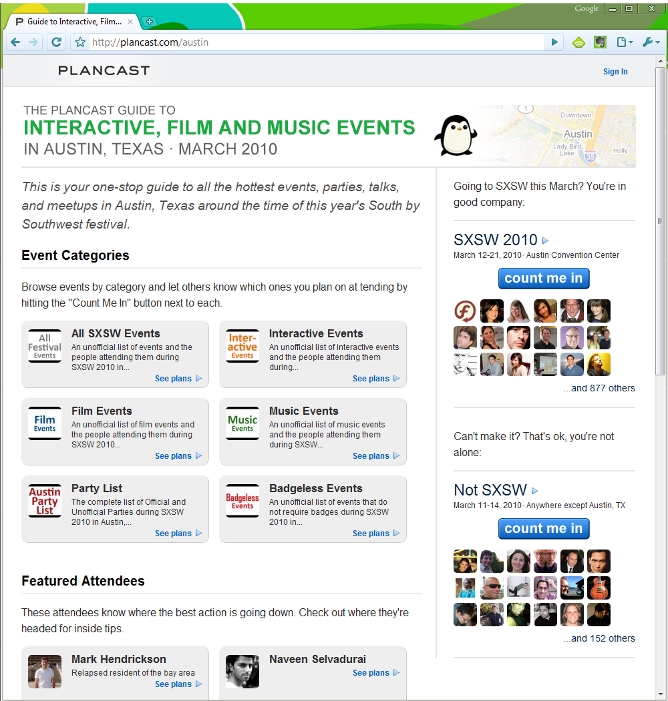Click the Austin map thumbnail
668x701 pixels.
[x=556, y=136]
